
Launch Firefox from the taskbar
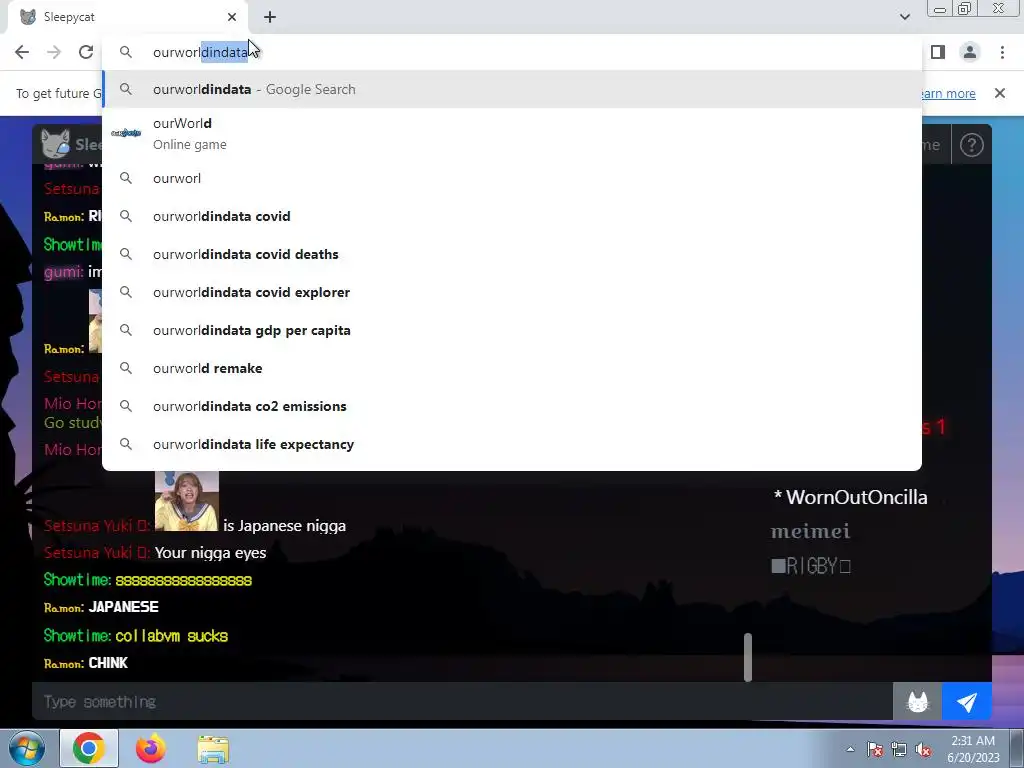[150, 748]
